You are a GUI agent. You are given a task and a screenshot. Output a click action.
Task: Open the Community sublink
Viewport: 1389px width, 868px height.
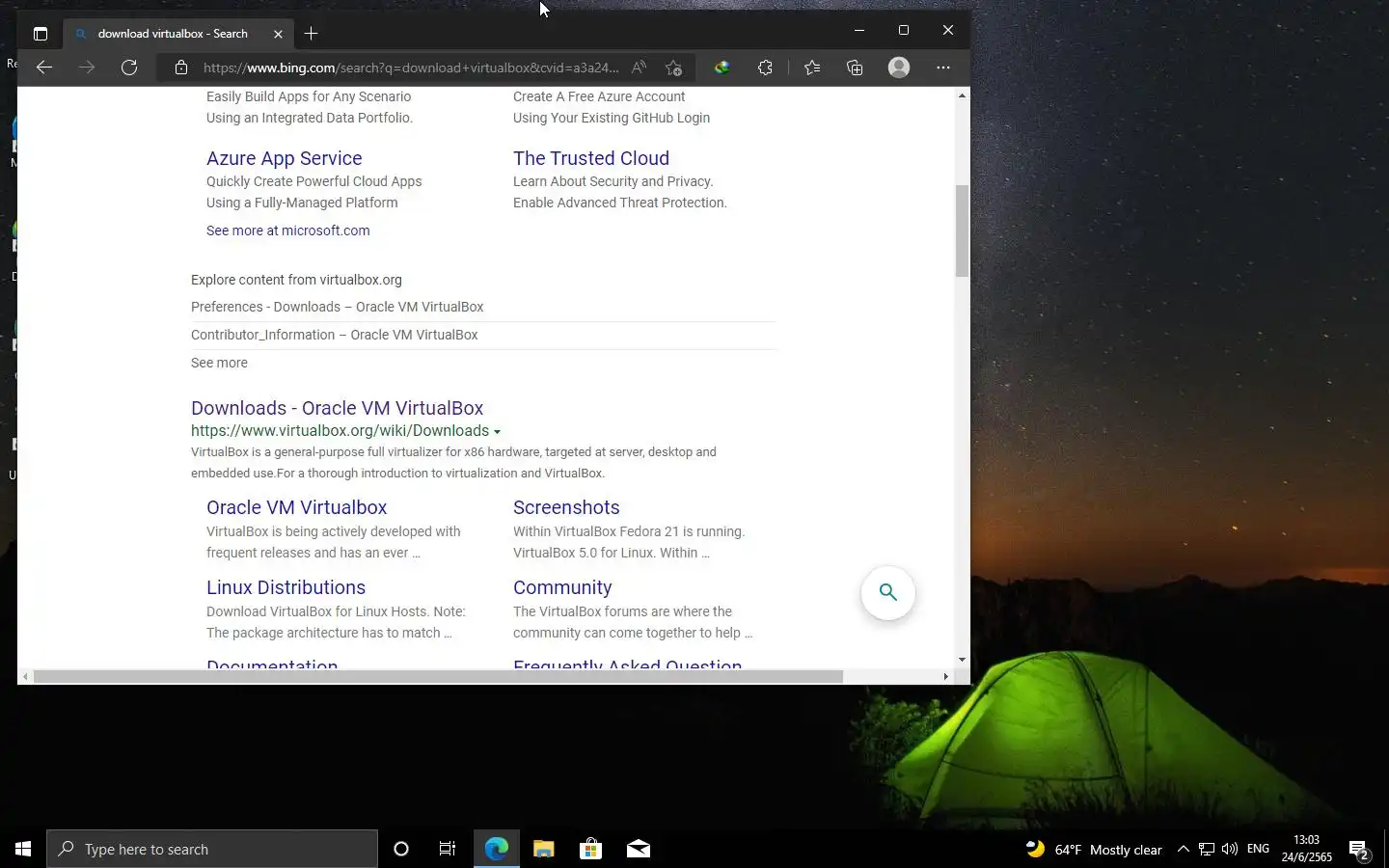click(x=562, y=587)
